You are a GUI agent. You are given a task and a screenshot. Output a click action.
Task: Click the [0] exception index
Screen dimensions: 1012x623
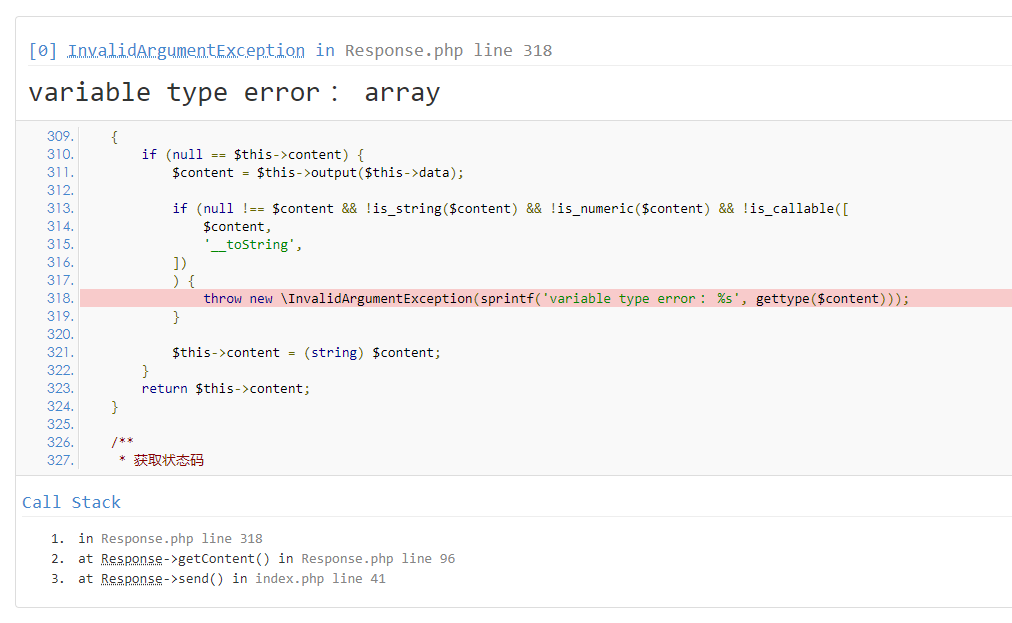[43, 50]
